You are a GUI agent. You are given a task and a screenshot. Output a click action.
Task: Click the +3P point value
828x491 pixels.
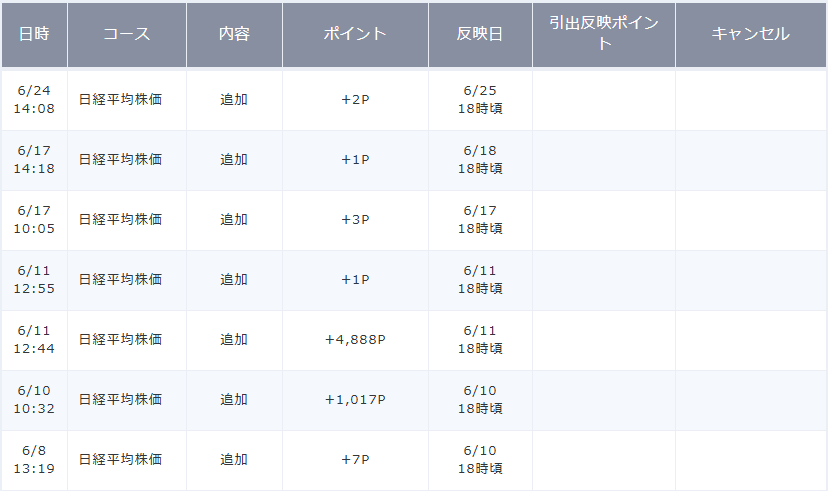click(355, 220)
